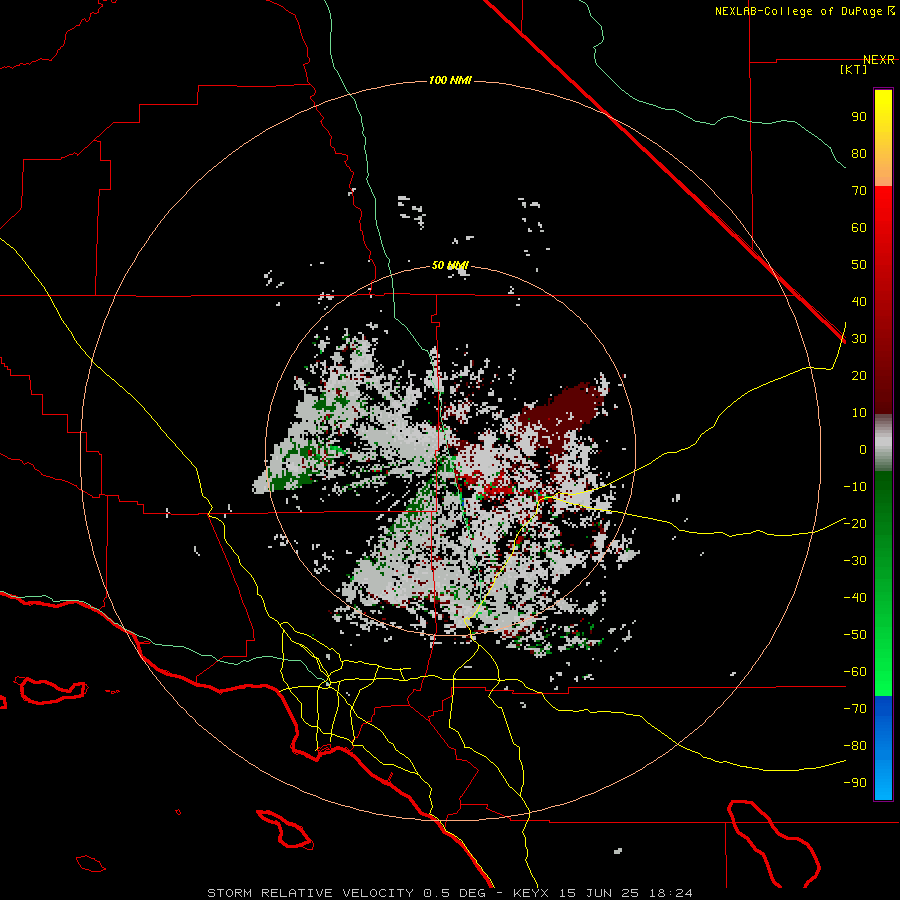
Task: Click the -60 value on the velocity scale
Action: pyautogui.click(x=855, y=672)
